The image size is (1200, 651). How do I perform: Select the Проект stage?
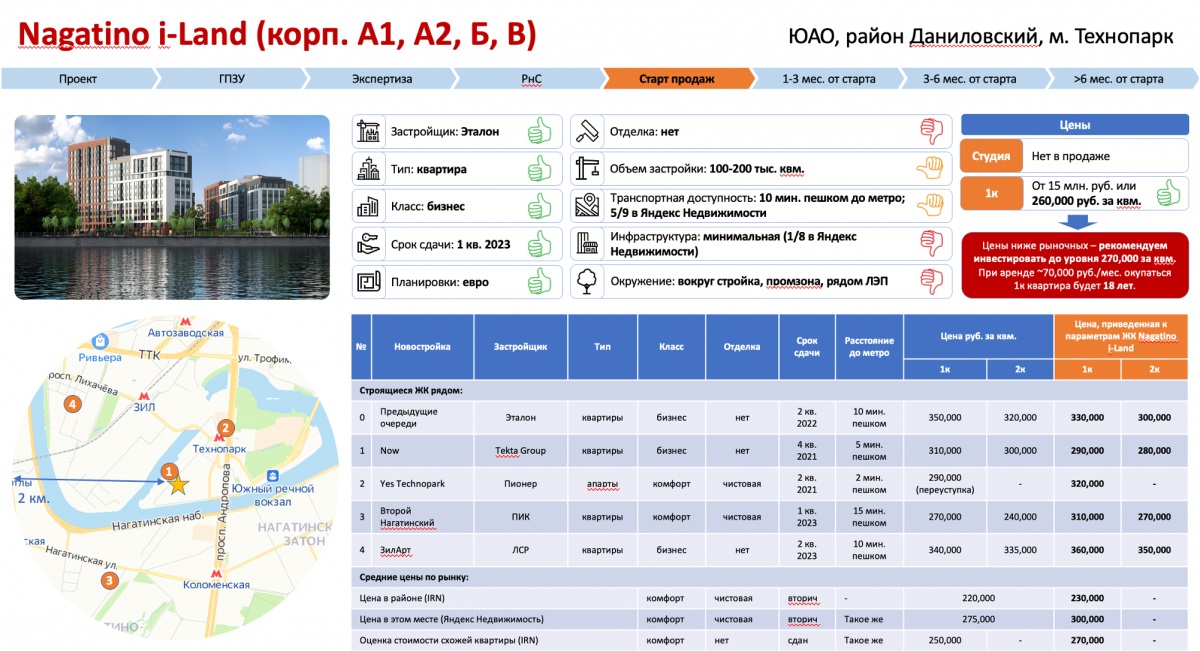pyautogui.click(x=78, y=79)
